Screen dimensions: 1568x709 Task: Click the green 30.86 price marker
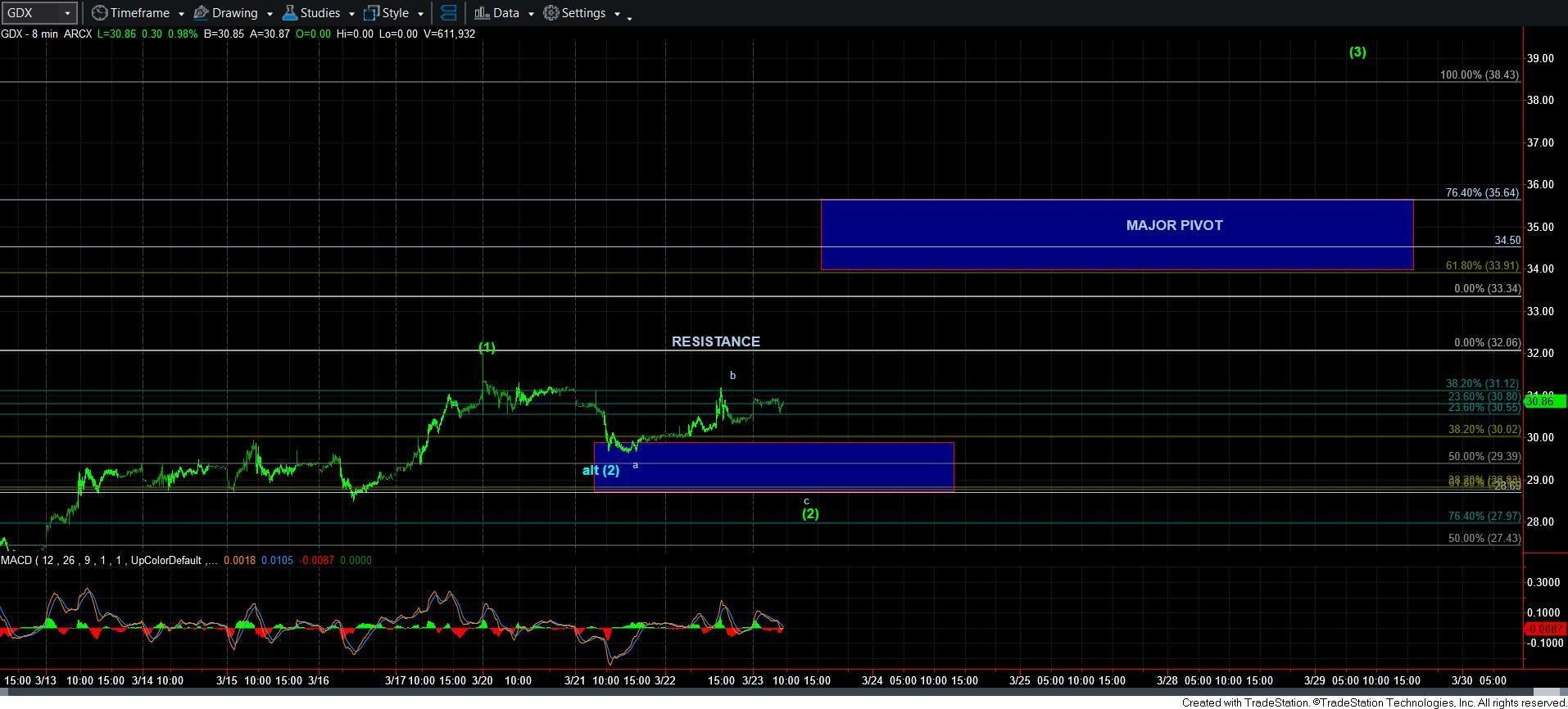coord(1544,401)
